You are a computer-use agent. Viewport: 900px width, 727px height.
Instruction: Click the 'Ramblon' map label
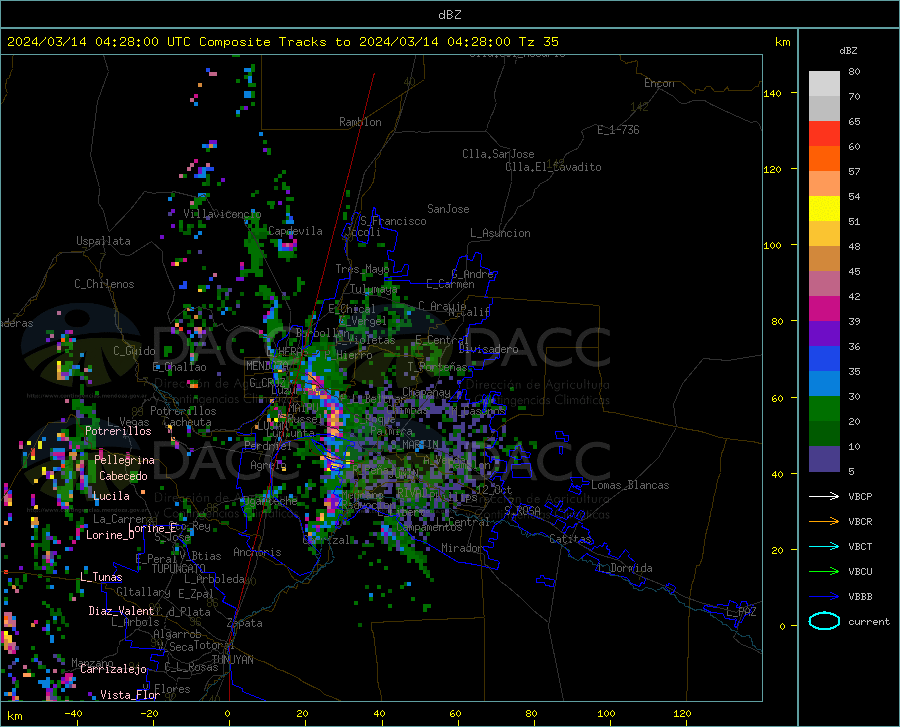coord(360,122)
